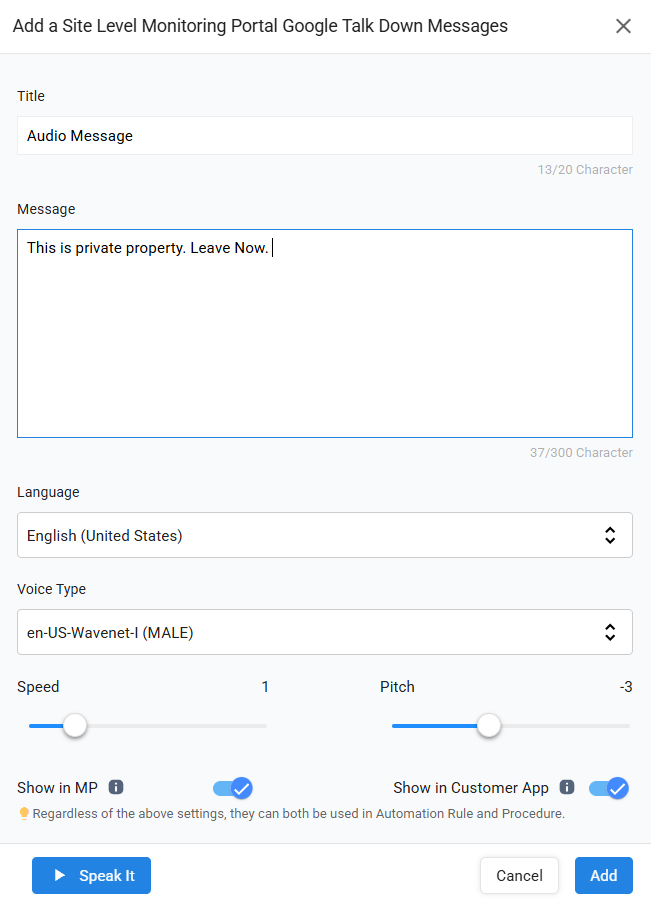Close the Add Talk Down Messages dialog
This screenshot has height=904, width=651.
(x=623, y=26)
